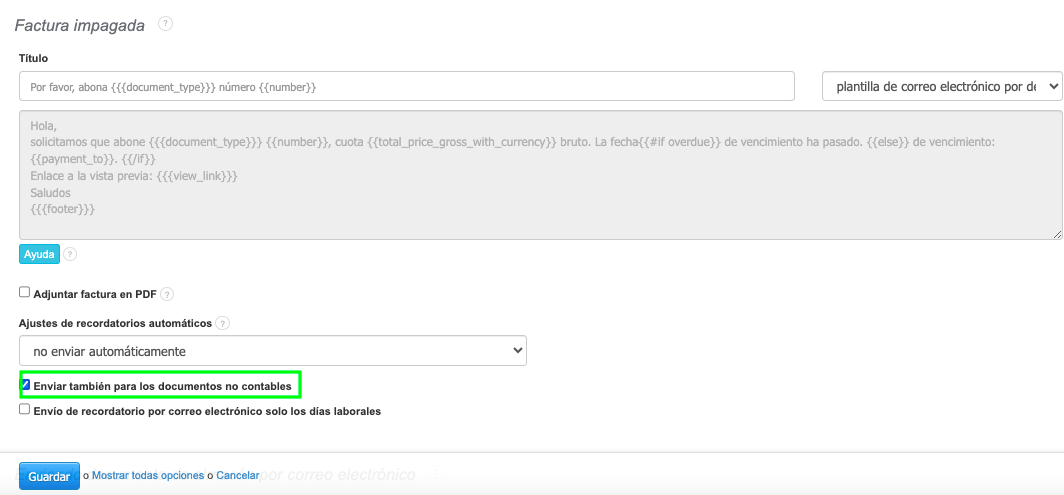The height and width of the screenshot is (495, 1064).
Task: Click the Factura impagada section heading
Action: (80, 24)
